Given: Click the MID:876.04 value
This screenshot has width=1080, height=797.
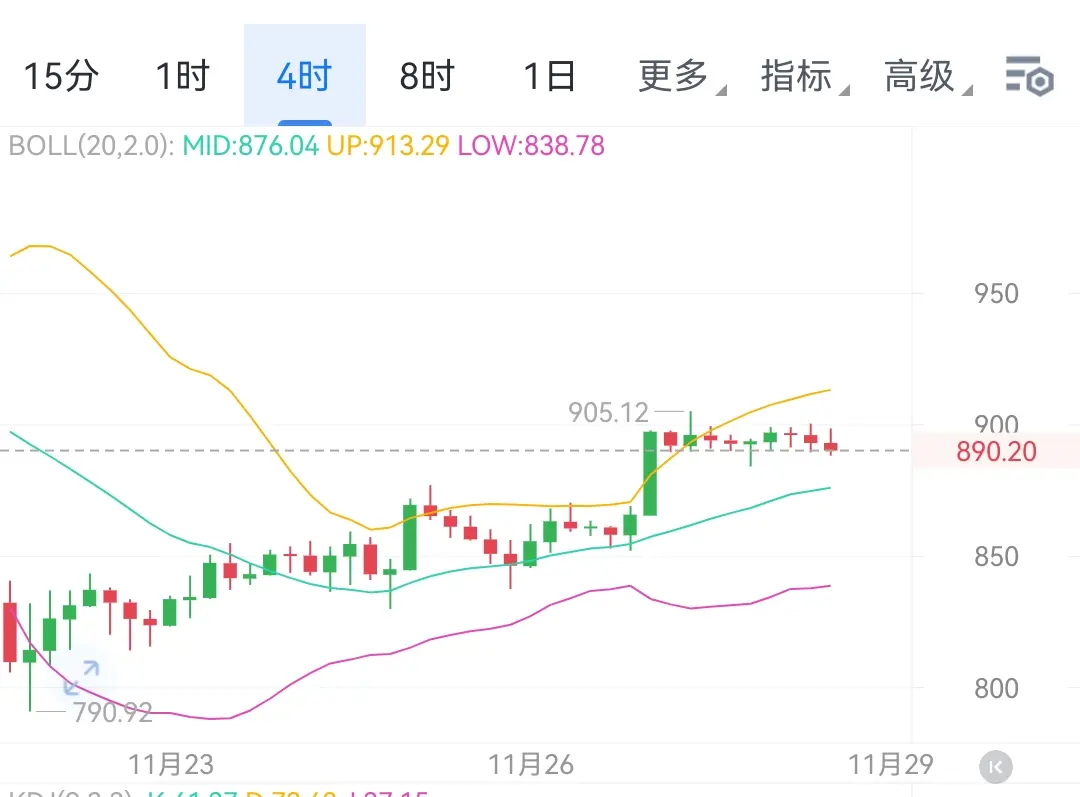Looking at the screenshot, I should point(250,146).
